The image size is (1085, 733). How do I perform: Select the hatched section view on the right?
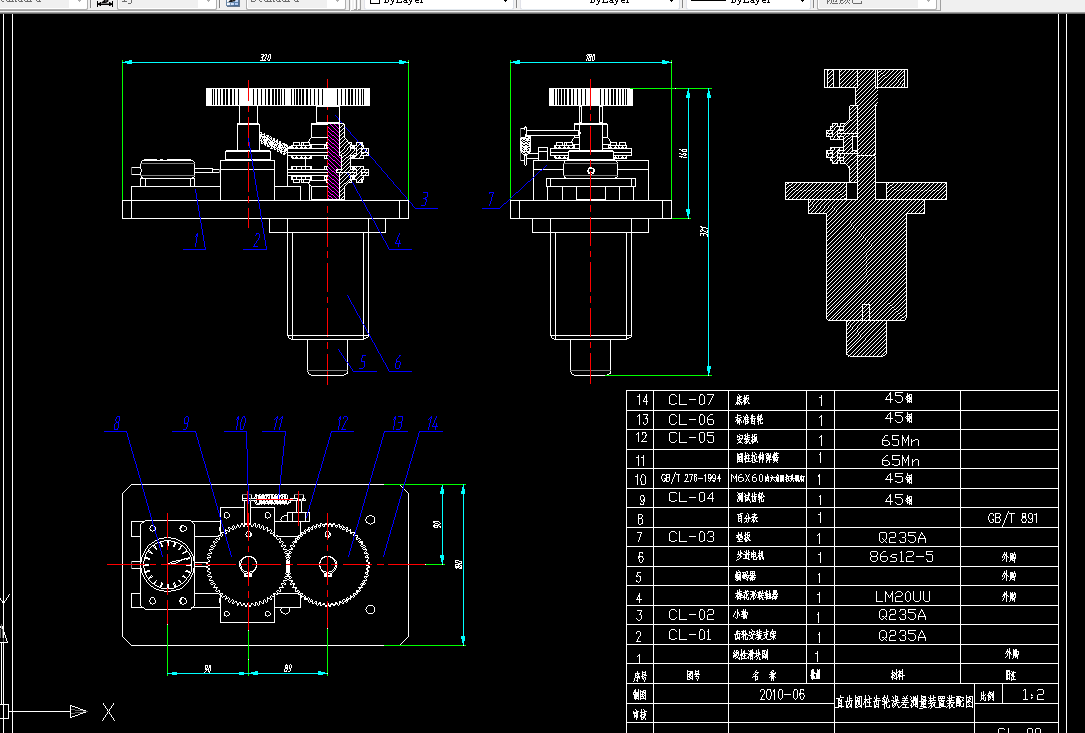tap(866, 212)
